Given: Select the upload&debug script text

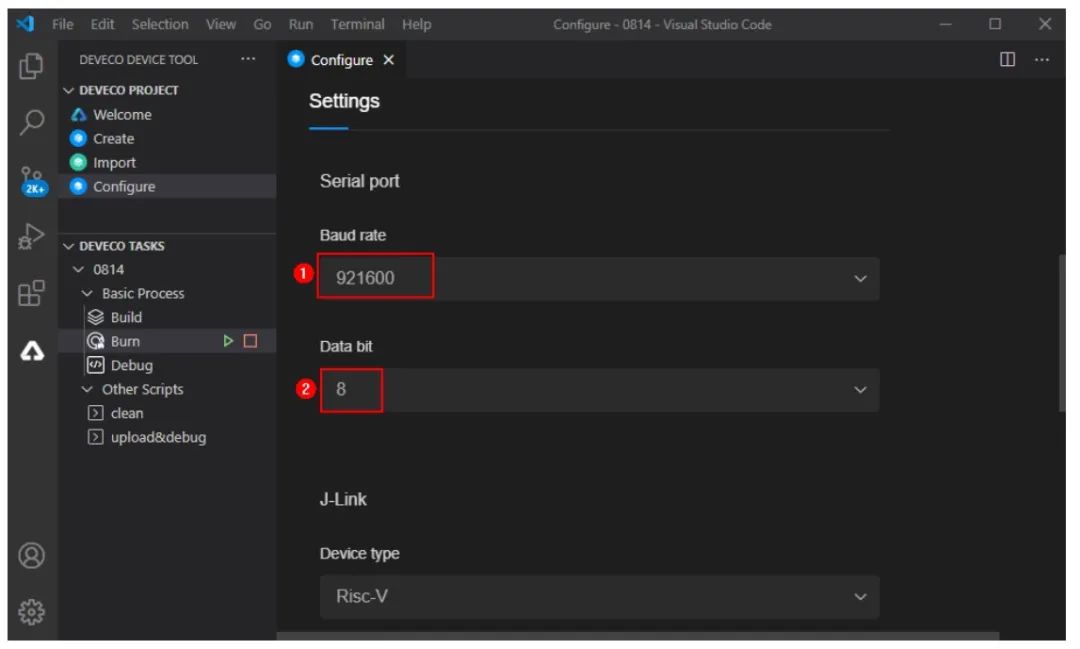Looking at the screenshot, I should click(158, 437).
